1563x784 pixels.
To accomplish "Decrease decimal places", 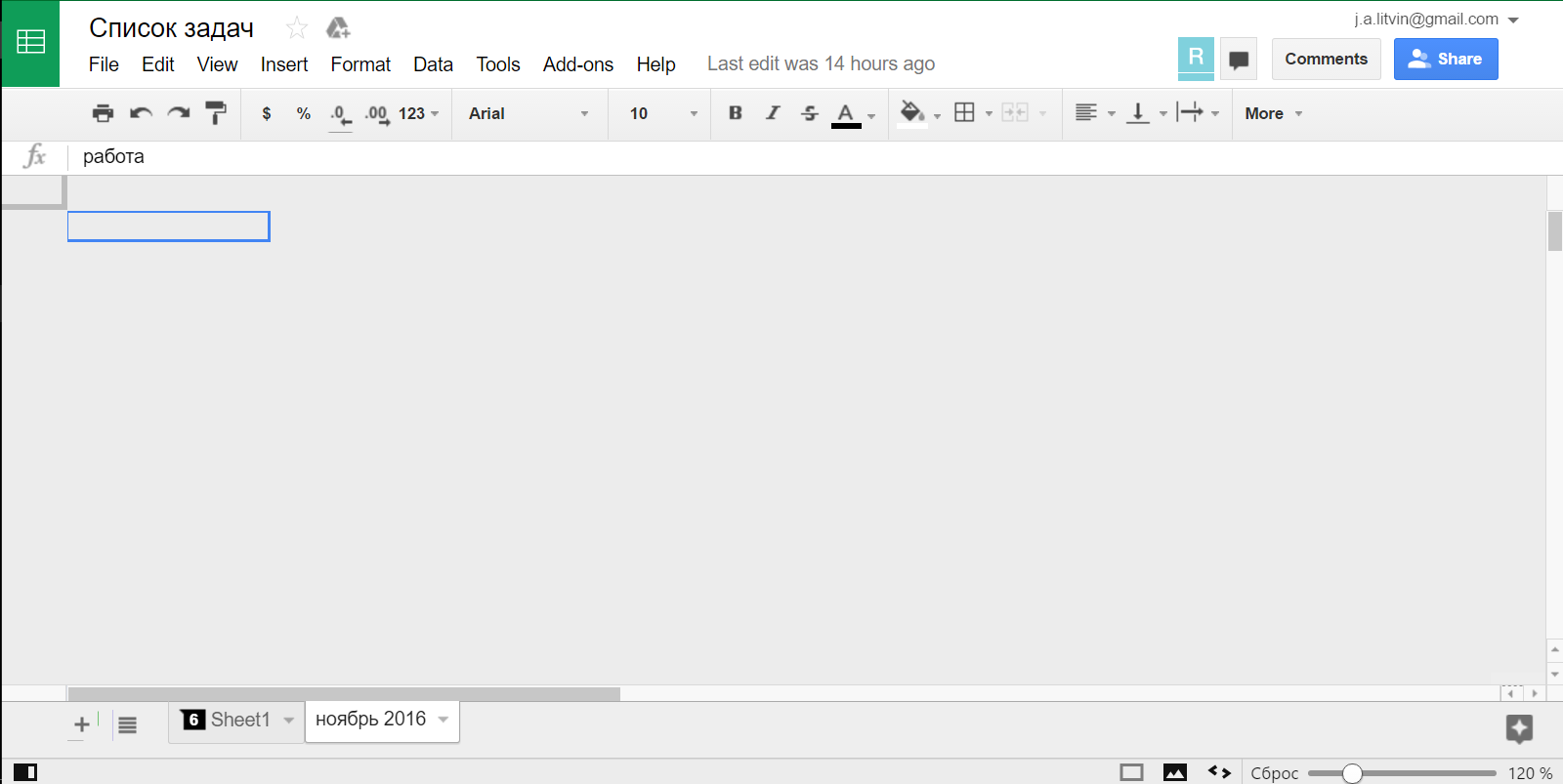I will [x=340, y=114].
